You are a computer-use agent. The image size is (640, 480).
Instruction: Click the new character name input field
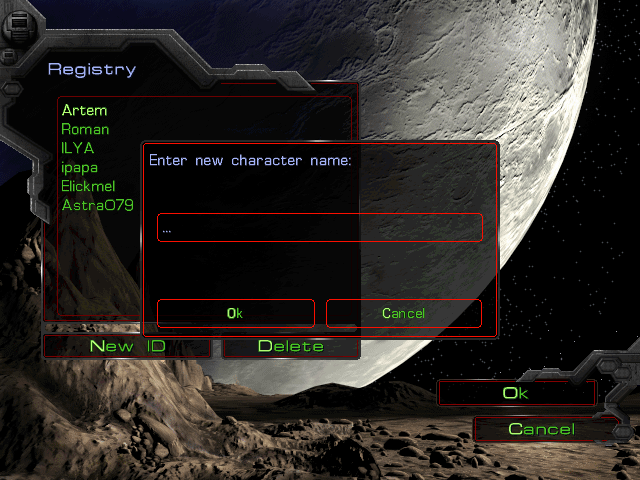click(320, 227)
